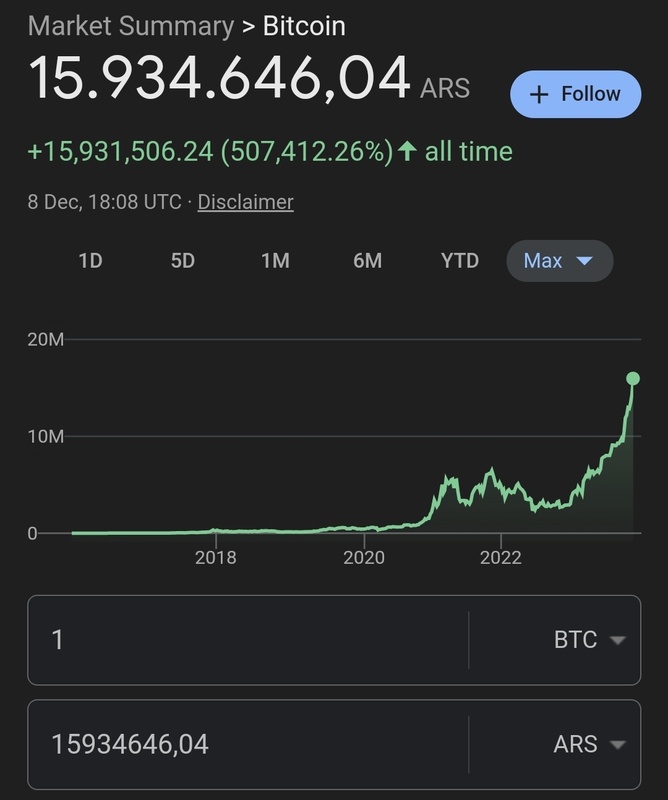Open the Disclaimer link

[245, 202]
